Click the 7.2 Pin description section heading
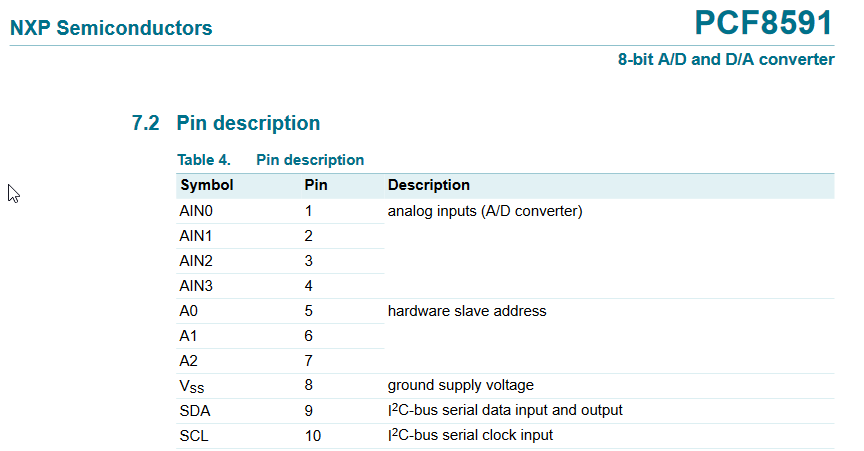 click(x=225, y=122)
